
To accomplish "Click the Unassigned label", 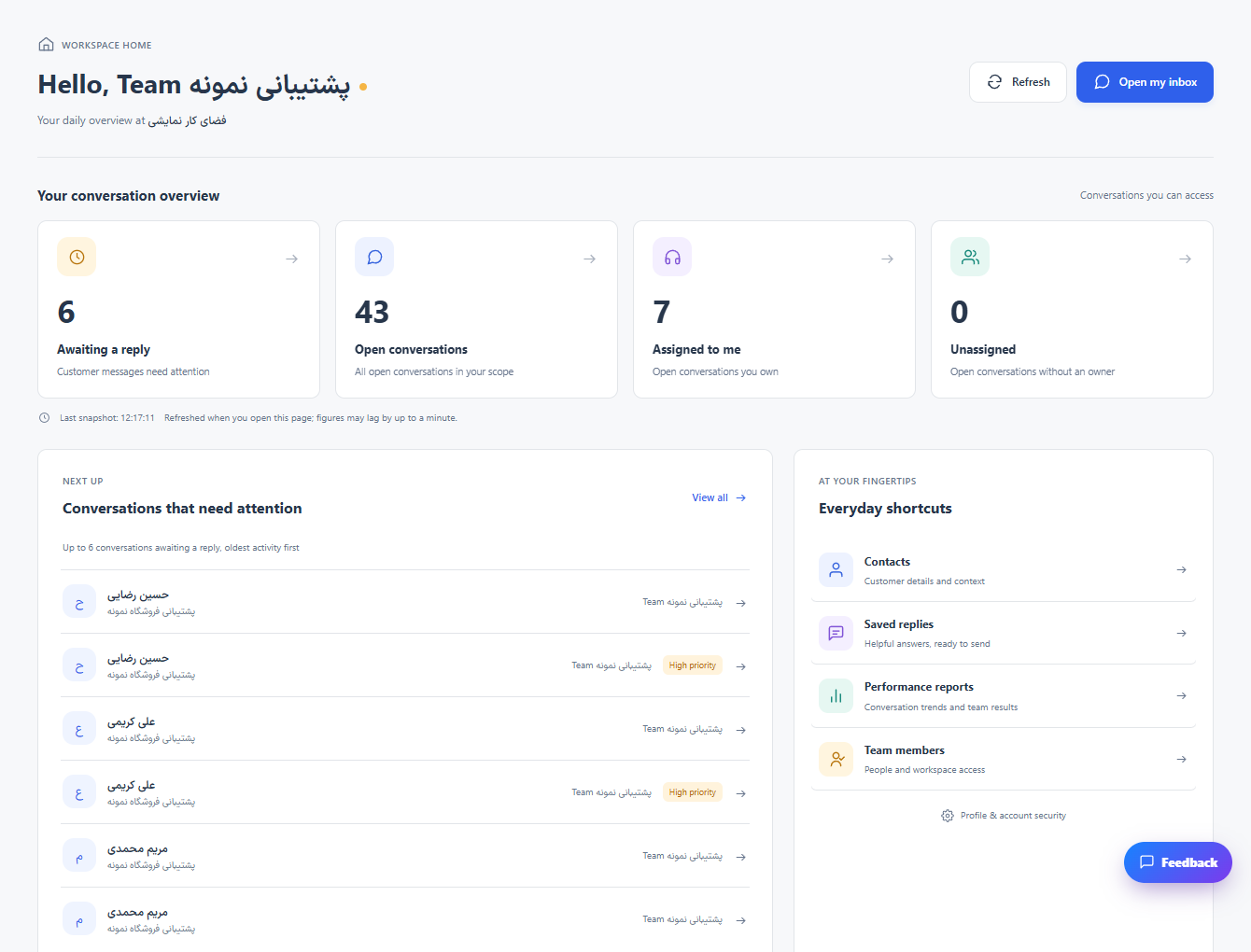I will [x=983, y=349].
